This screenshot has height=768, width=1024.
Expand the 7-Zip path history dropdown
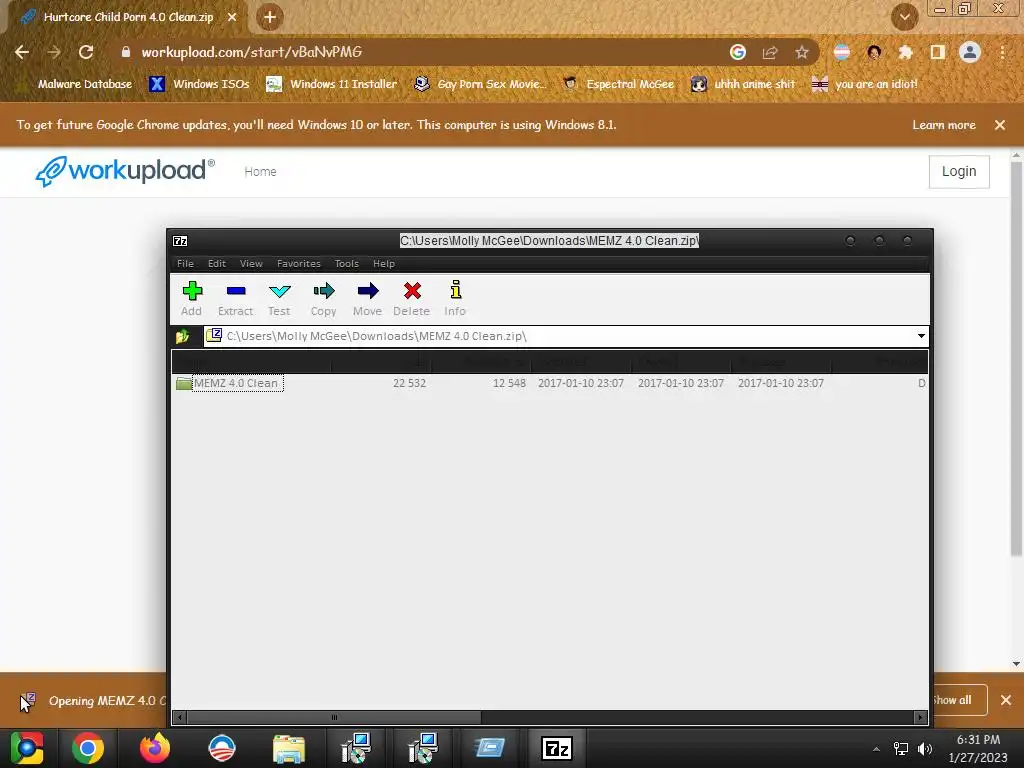click(x=921, y=336)
